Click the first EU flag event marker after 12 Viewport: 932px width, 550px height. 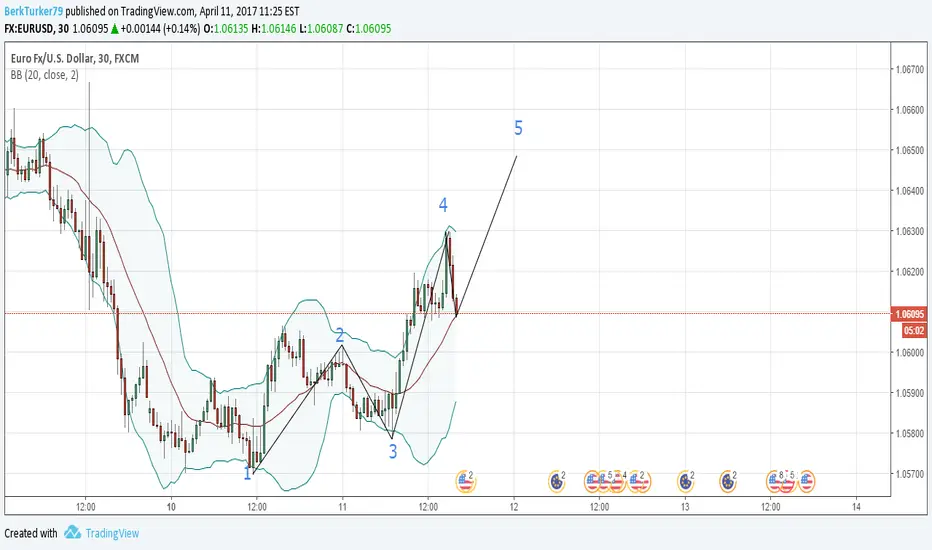(x=558, y=482)
